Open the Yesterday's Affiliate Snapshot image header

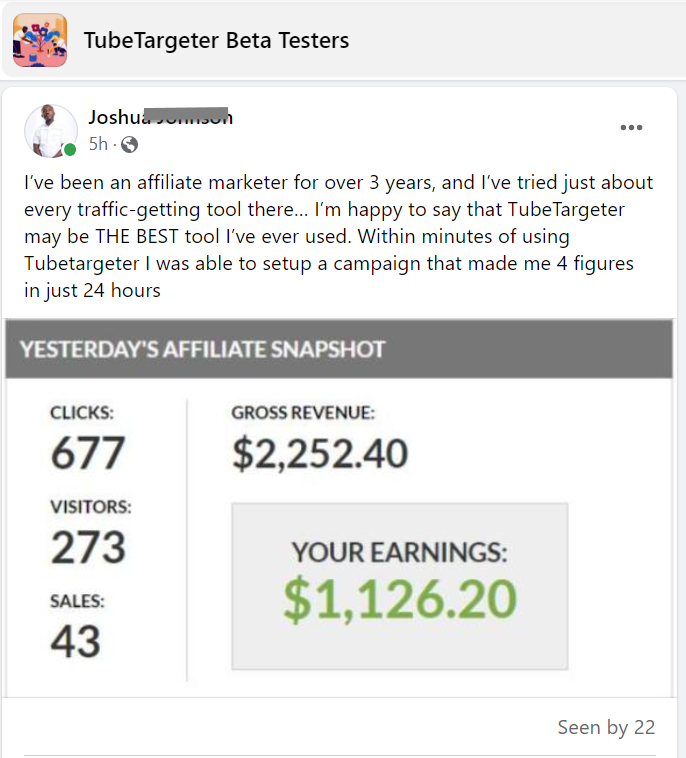coord(339,349)
